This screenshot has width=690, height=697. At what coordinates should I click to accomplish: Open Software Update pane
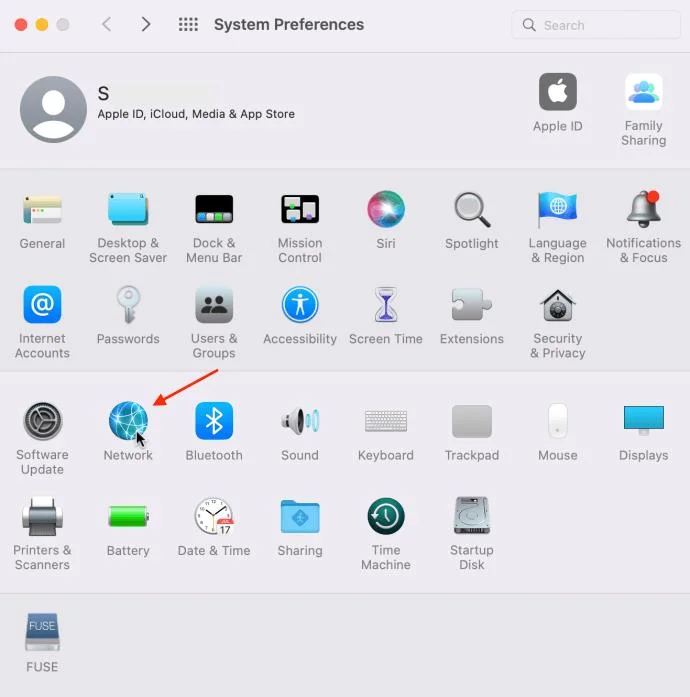[x=42, y=421]
